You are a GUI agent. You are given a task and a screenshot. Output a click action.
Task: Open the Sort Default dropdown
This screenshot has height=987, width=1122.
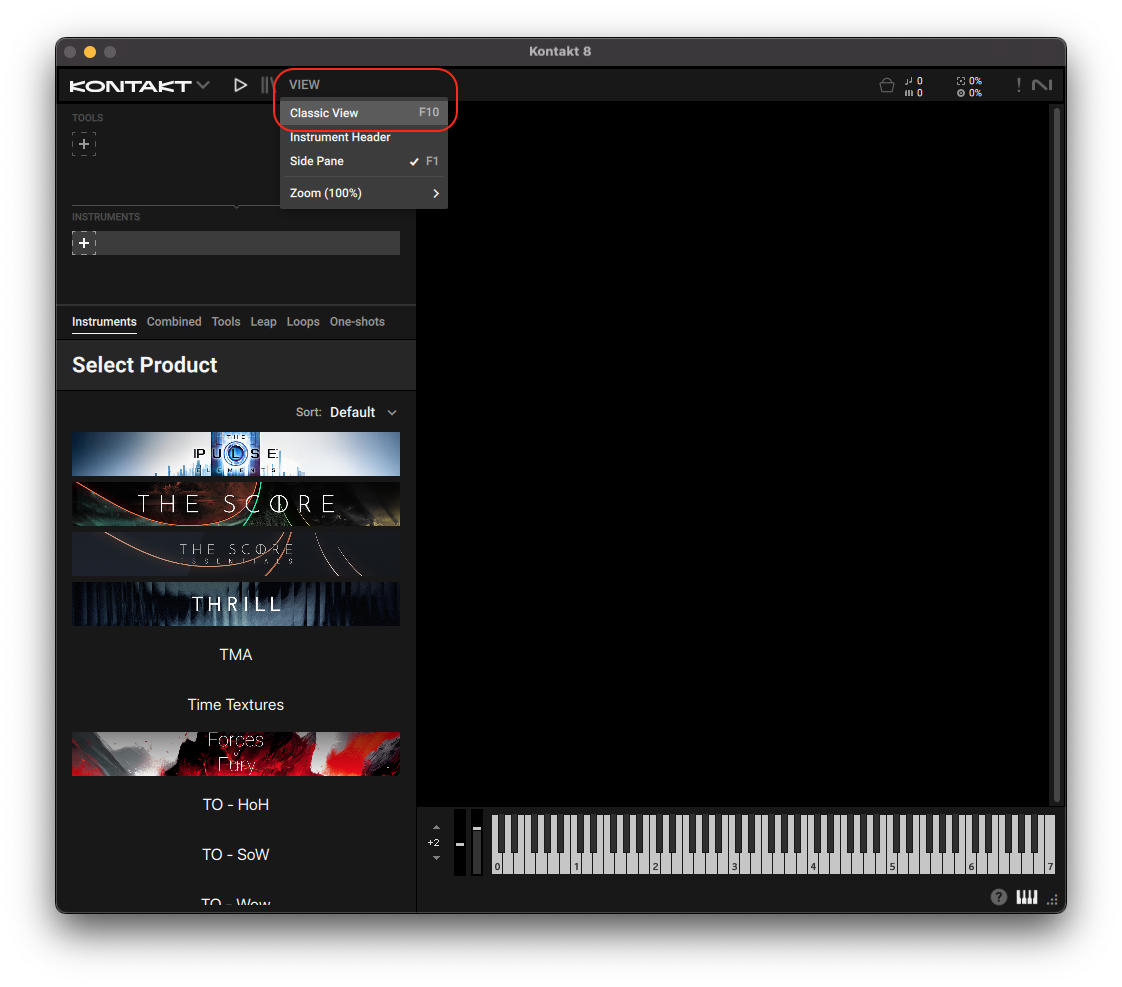click(362, 412)
